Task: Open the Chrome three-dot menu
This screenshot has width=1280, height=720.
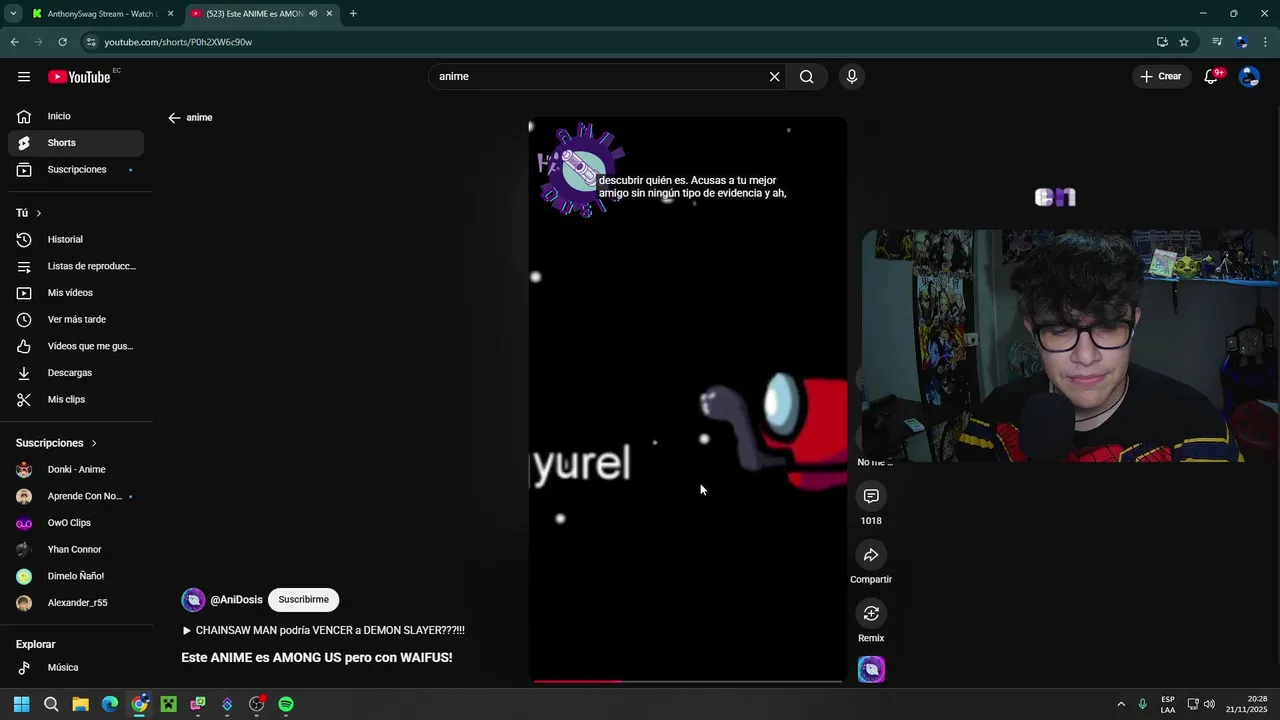Action: 1266,42
